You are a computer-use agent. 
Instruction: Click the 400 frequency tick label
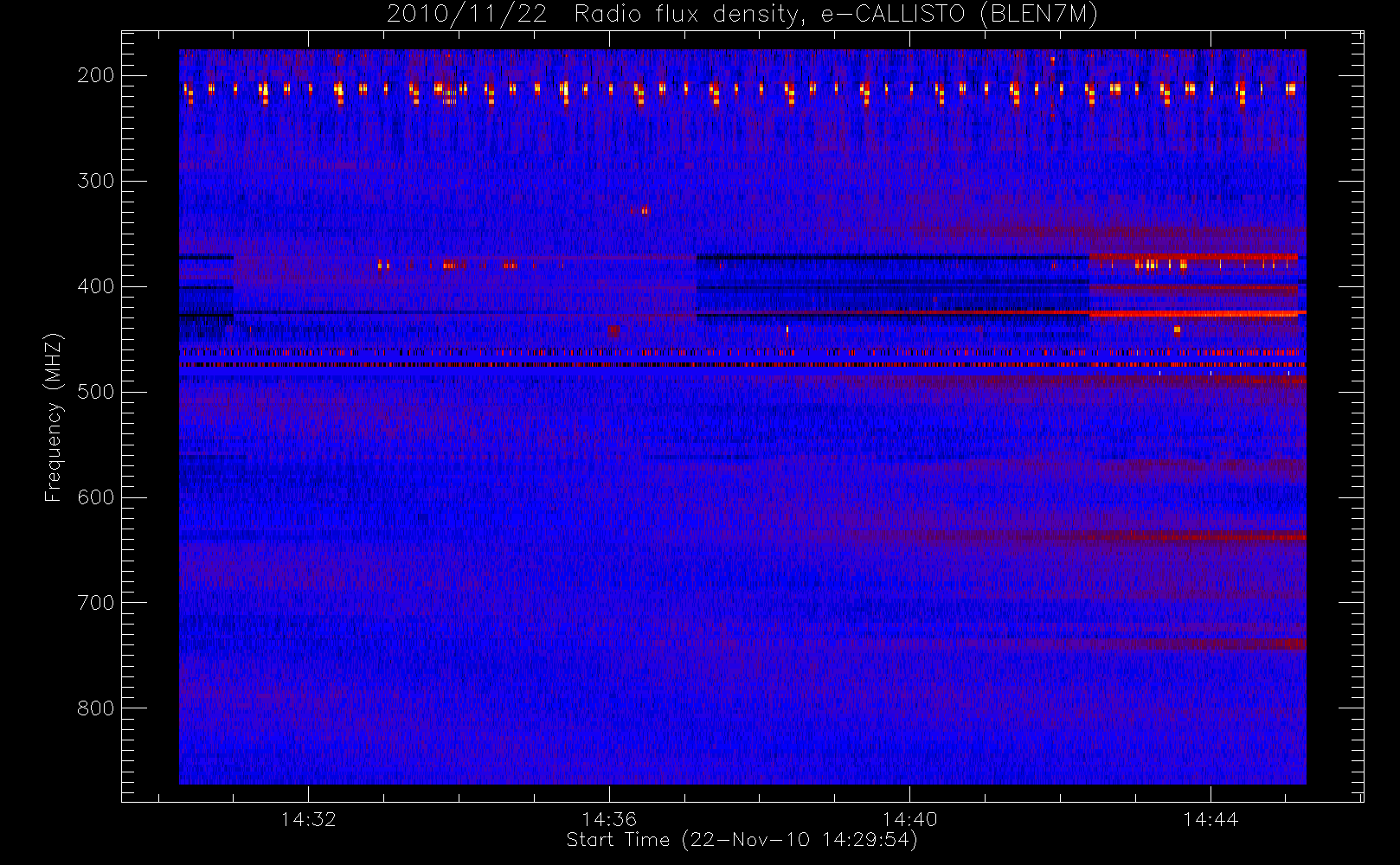96,286
